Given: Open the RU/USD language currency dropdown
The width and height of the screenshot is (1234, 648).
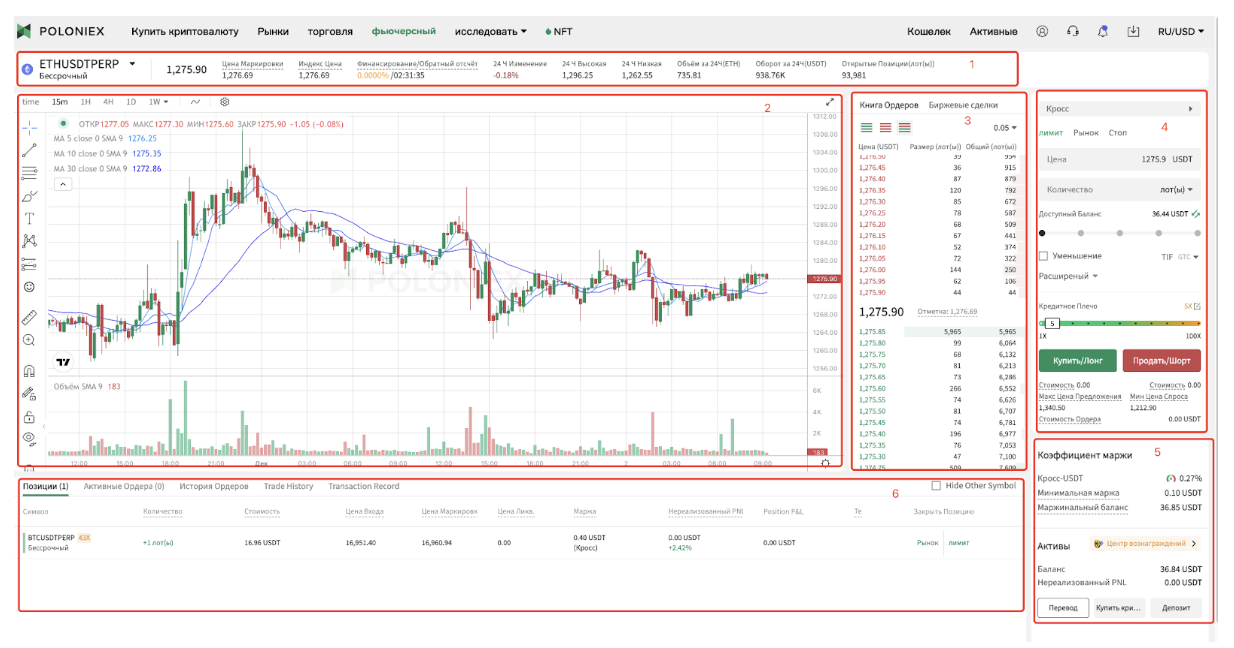Looking at the screenshot, I should [1180, 31].
